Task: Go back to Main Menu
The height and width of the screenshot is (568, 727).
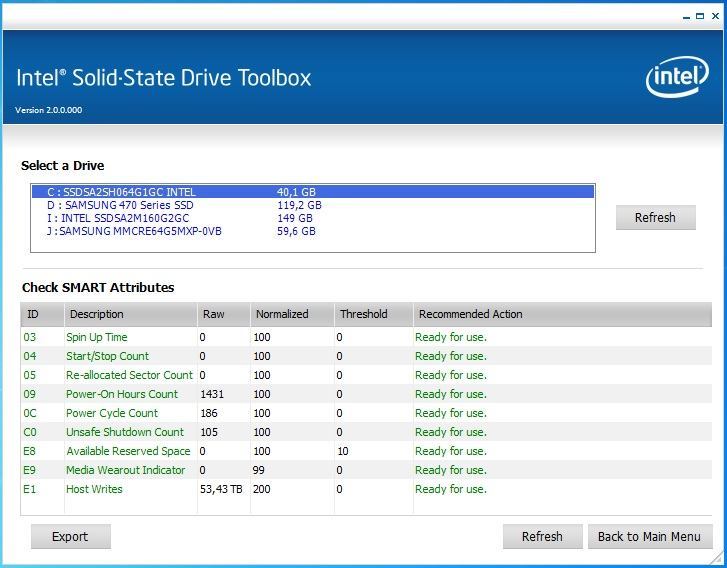Action: [x=650, y=536]
